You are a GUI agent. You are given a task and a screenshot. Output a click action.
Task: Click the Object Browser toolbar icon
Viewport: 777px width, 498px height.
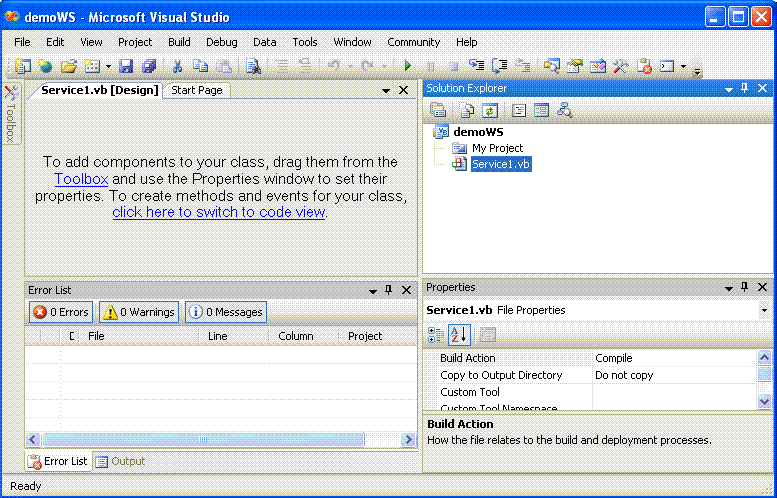(598, 66)
